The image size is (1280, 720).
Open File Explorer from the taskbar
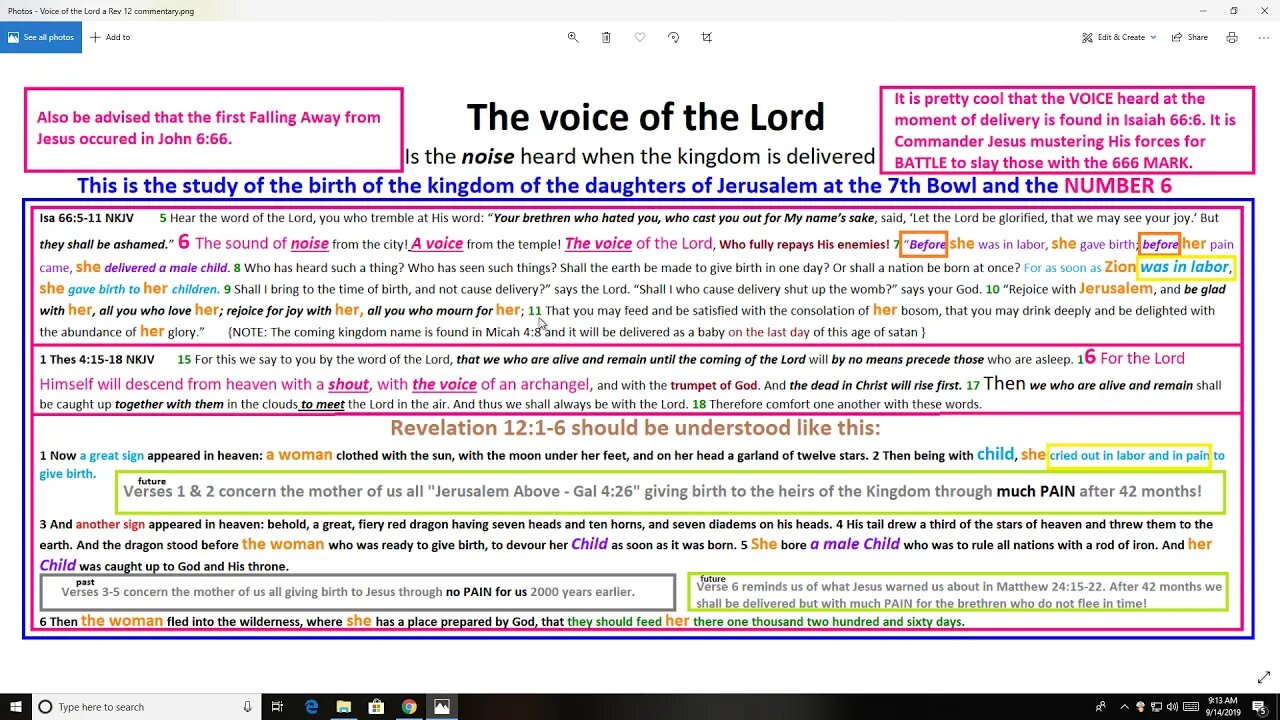pos(344,707)
